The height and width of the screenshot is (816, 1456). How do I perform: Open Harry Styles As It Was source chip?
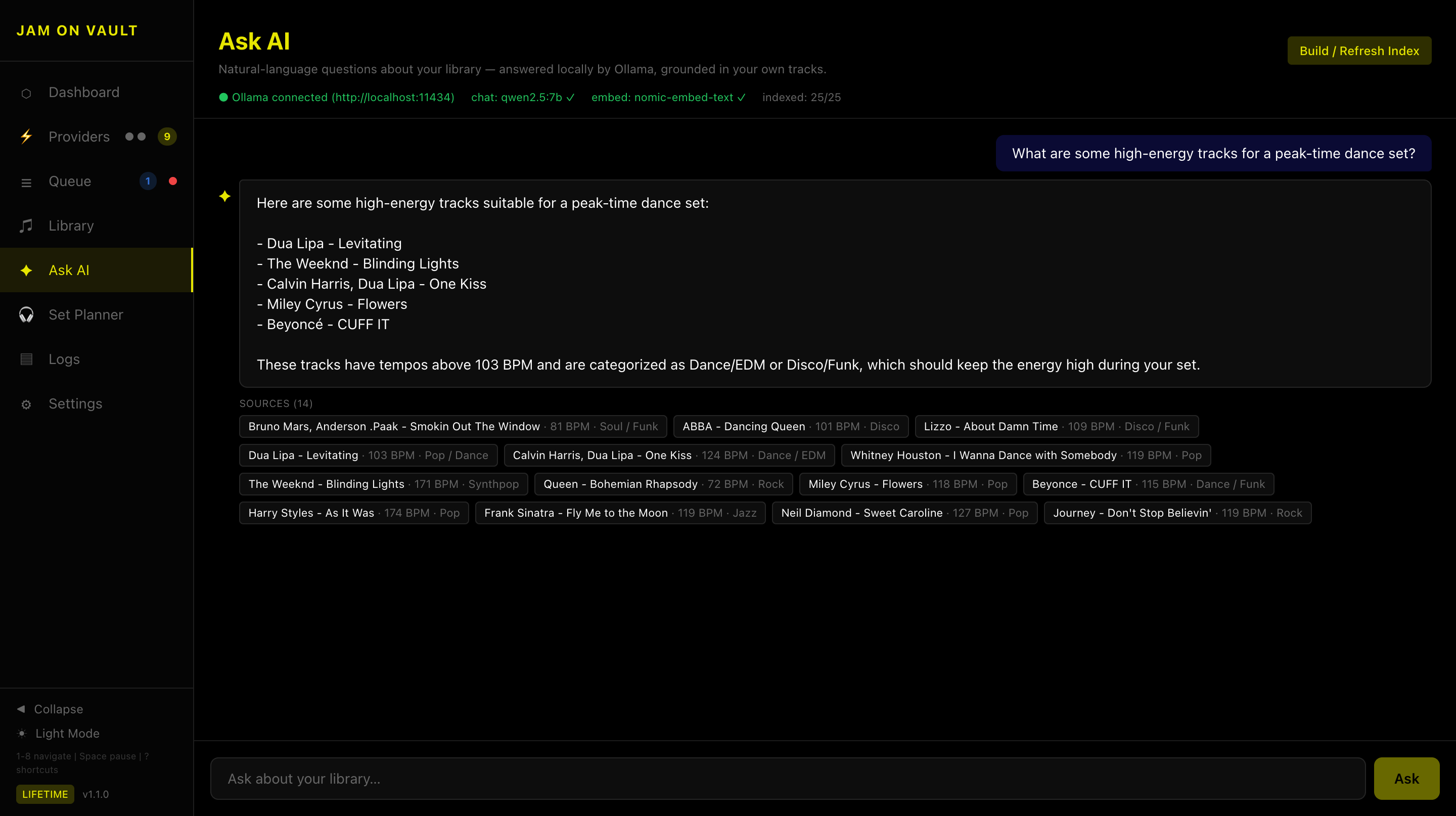tap(354, 513)
